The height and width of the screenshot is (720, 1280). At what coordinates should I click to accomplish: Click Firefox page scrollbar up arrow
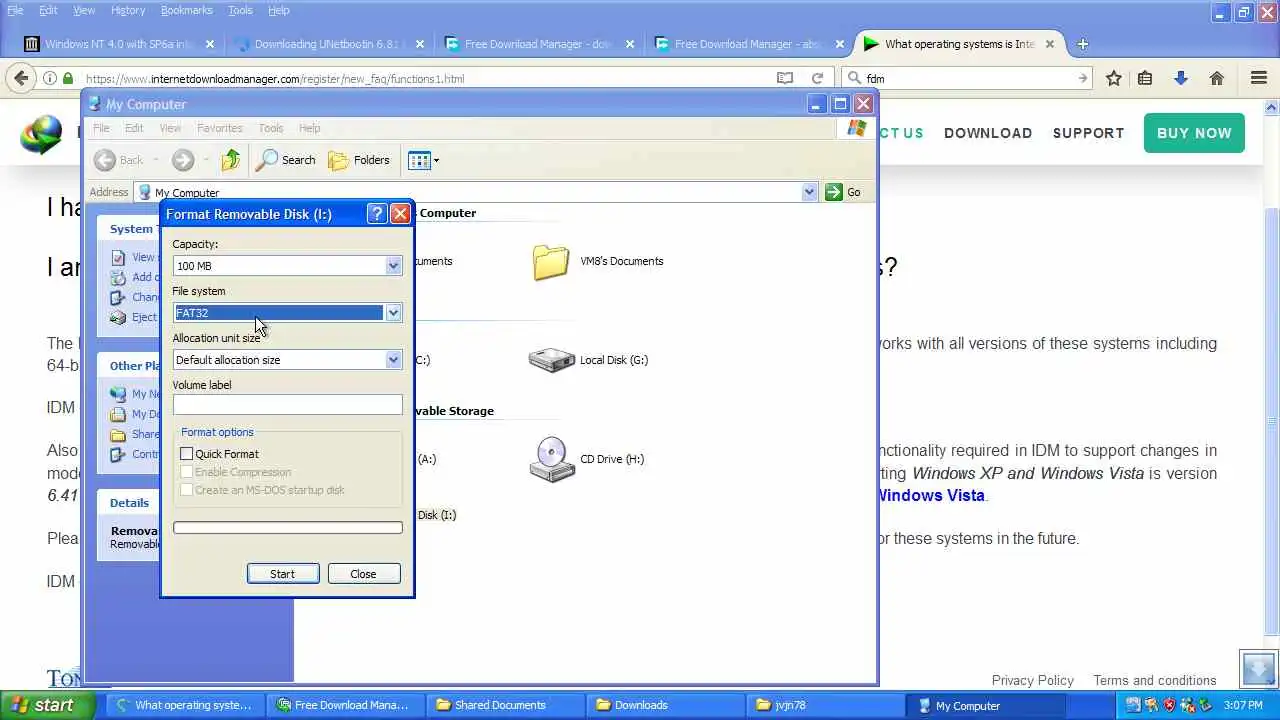pos(1272,107)
